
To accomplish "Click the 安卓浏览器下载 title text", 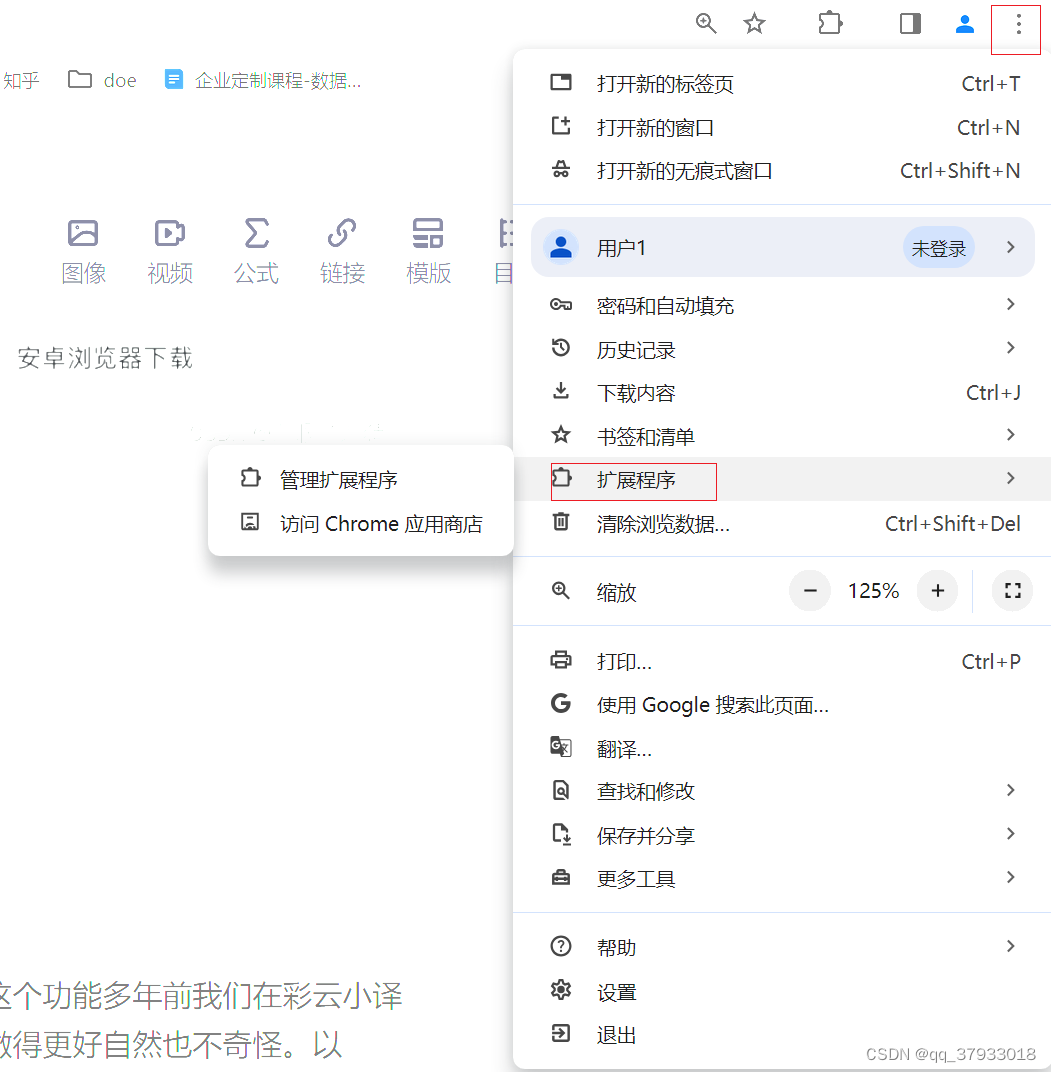I will [x=105, y=358].
